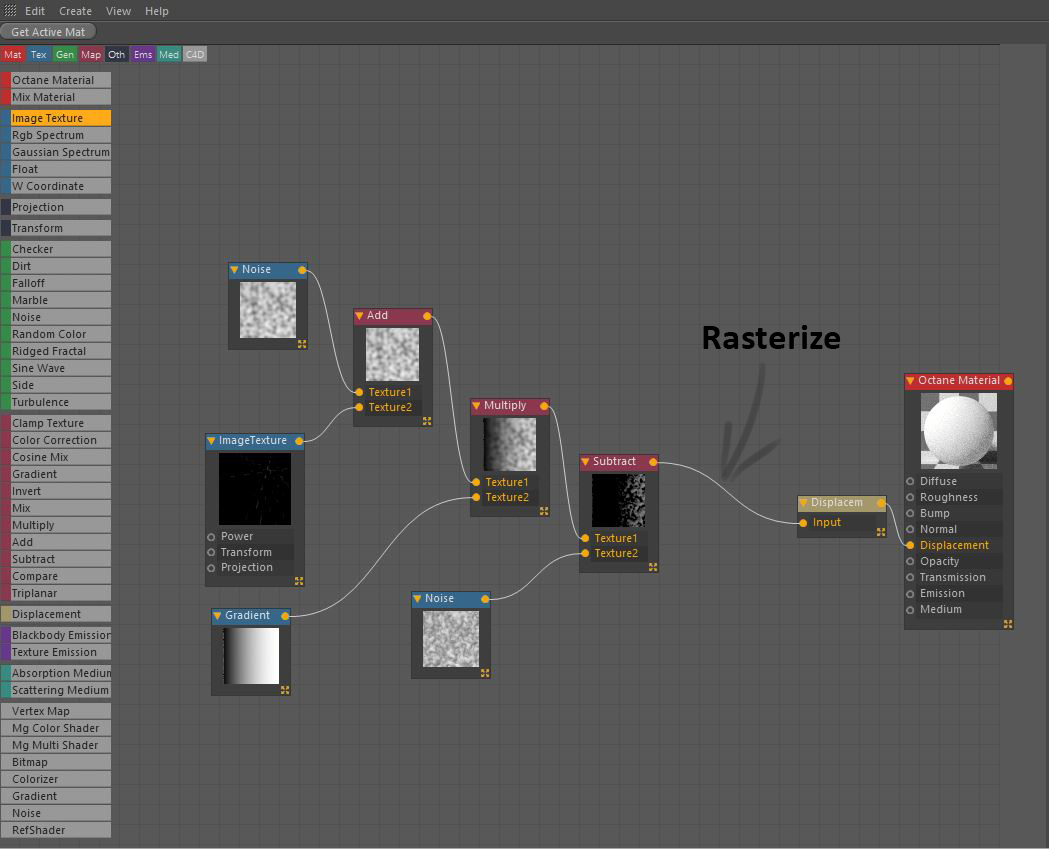Open the grid menu icon beside Edit
Image resolution: width=1049 pixels, height=849 pixels.
[x=10, y=11]
